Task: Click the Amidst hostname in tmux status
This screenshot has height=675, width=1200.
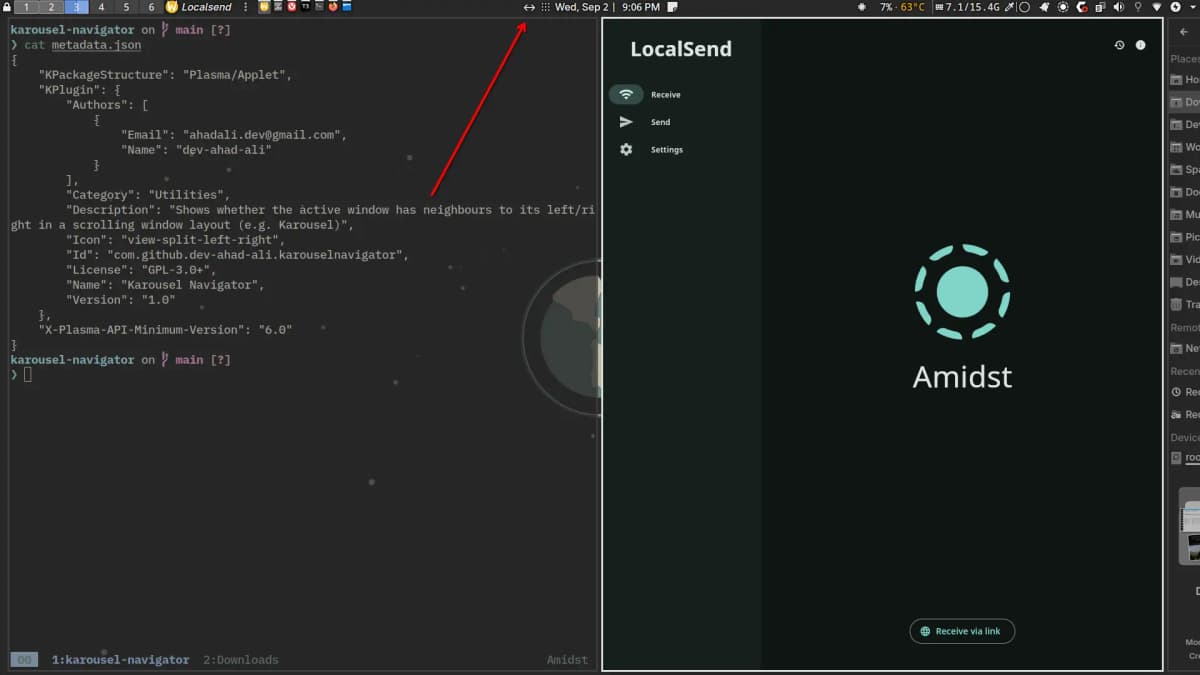Action: 567,660
